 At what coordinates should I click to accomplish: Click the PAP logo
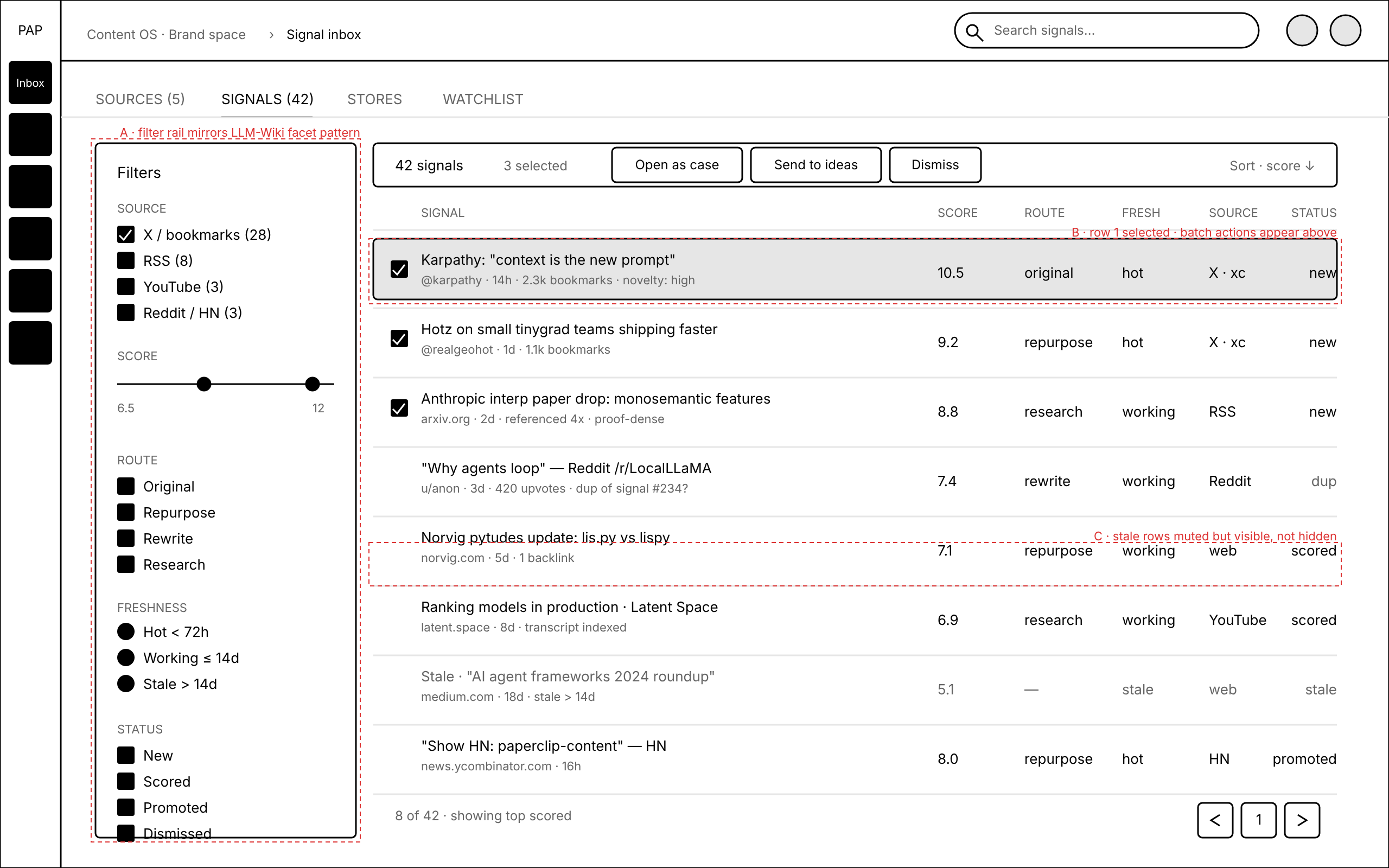[x=30, y=30]
